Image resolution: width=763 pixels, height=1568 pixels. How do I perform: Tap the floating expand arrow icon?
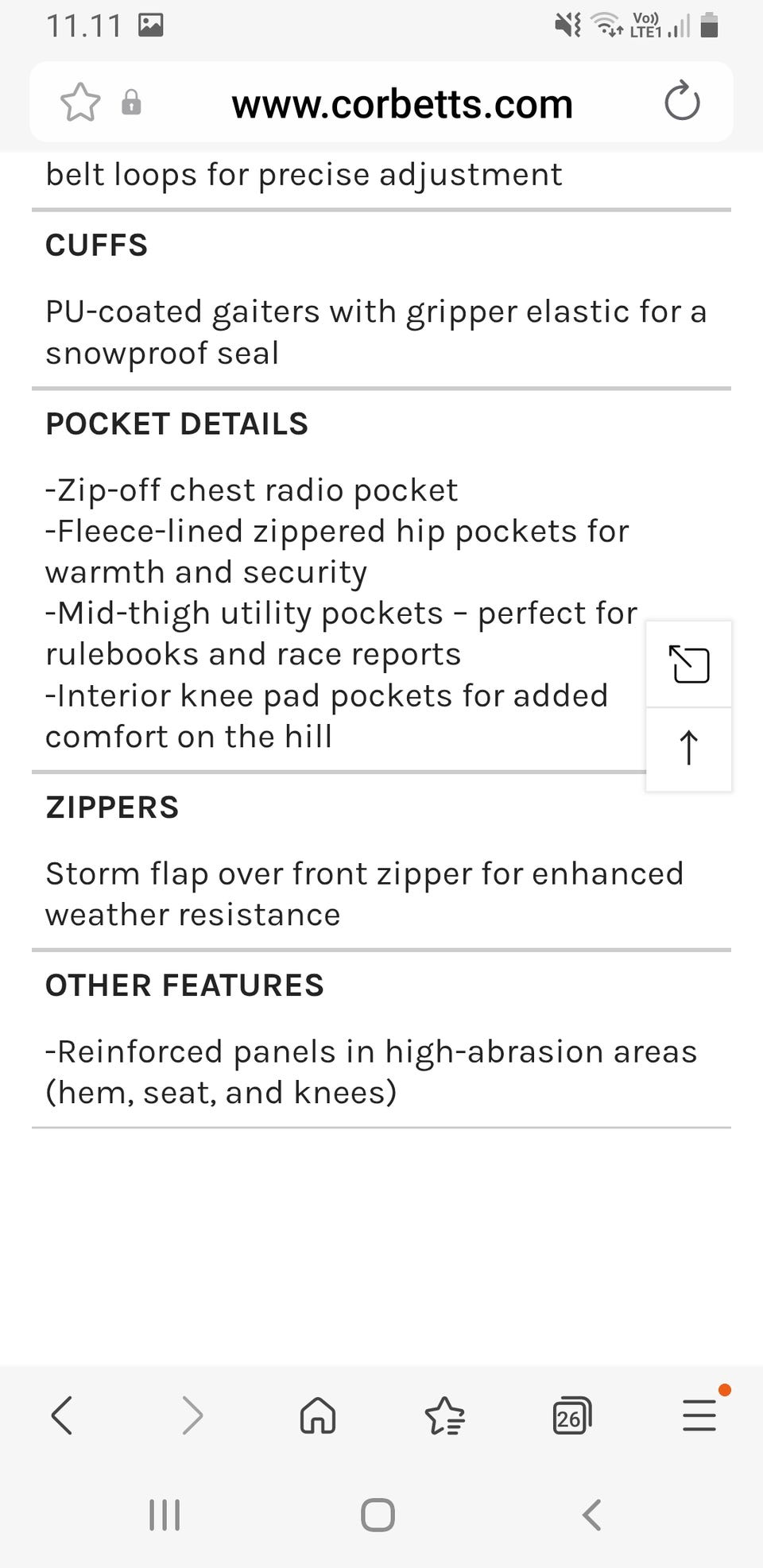(x=689, y=664)
